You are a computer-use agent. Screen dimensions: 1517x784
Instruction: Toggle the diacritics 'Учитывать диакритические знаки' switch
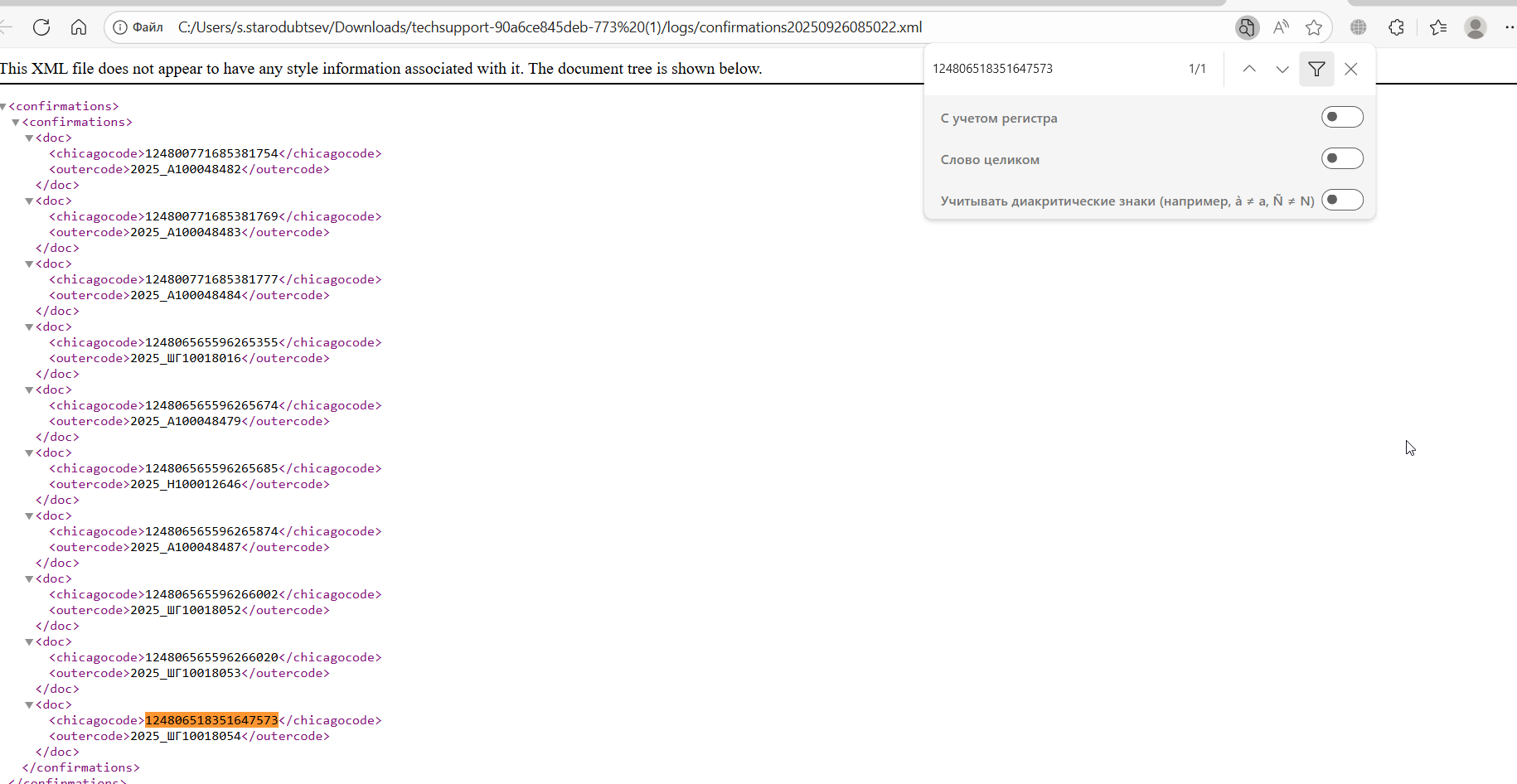pos(1342,200)
